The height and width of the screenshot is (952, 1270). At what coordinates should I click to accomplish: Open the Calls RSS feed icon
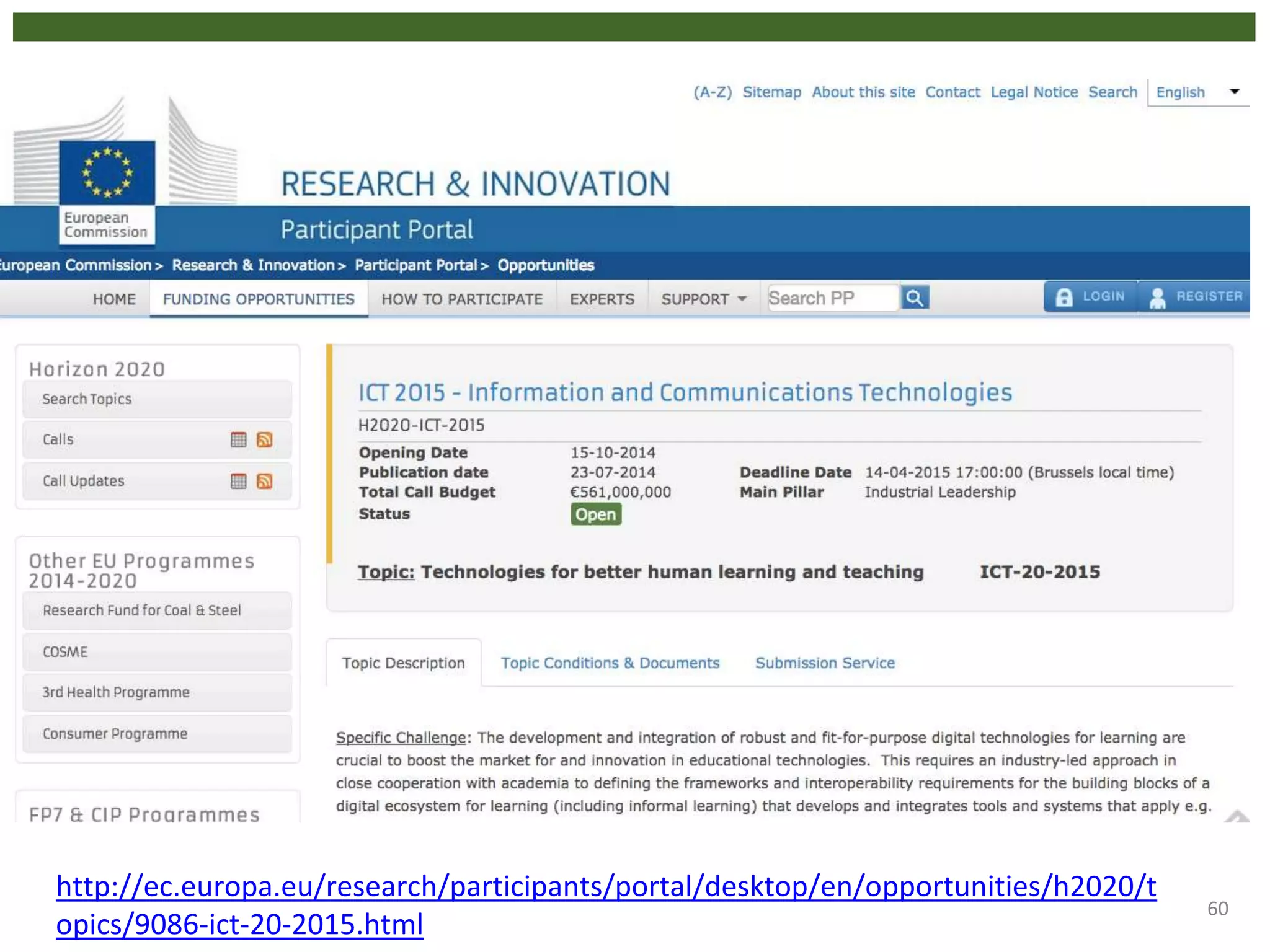click(265, 440)
